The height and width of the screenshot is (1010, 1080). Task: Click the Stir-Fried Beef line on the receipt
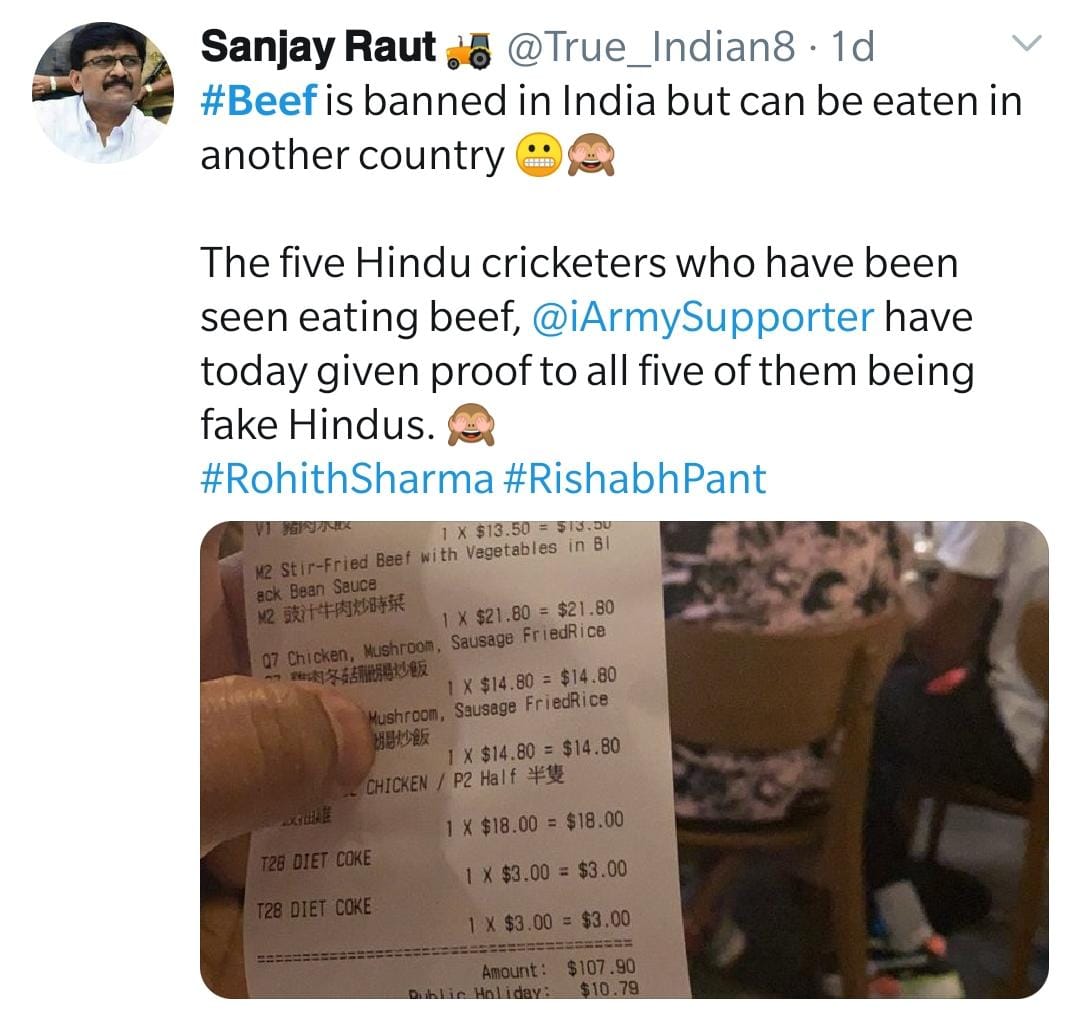click(430, 552)
